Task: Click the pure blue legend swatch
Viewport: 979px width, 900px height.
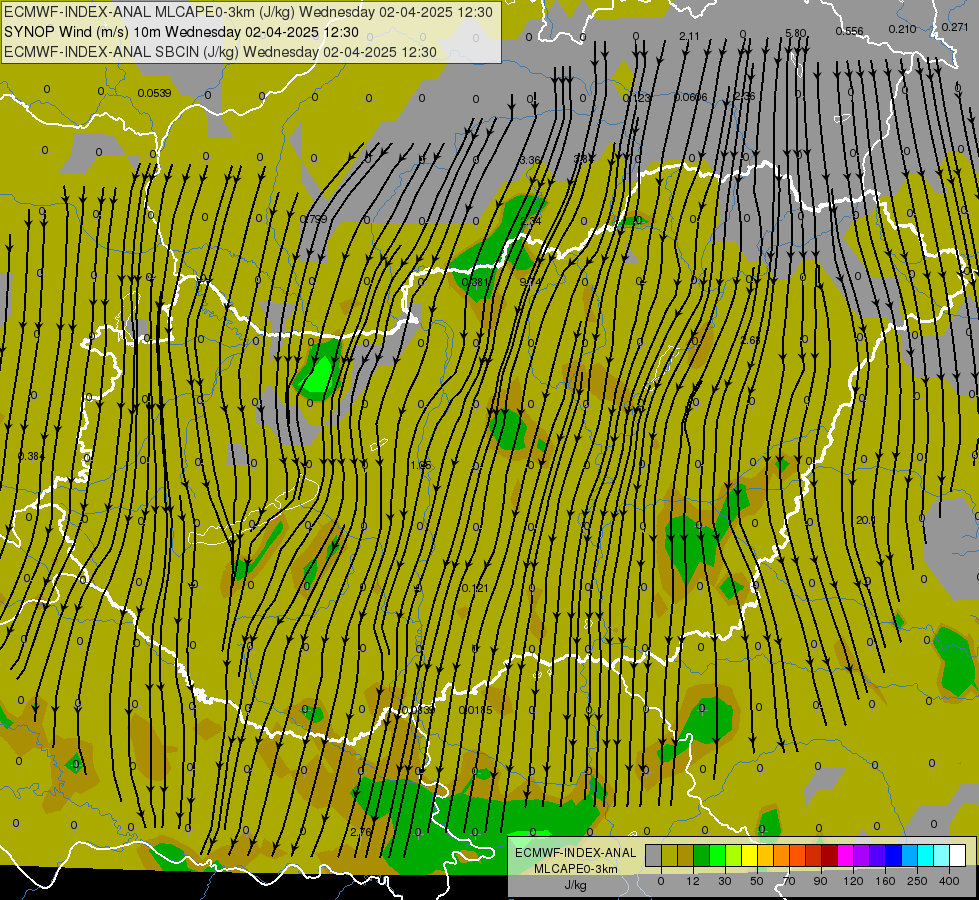Action: [894, 855]
